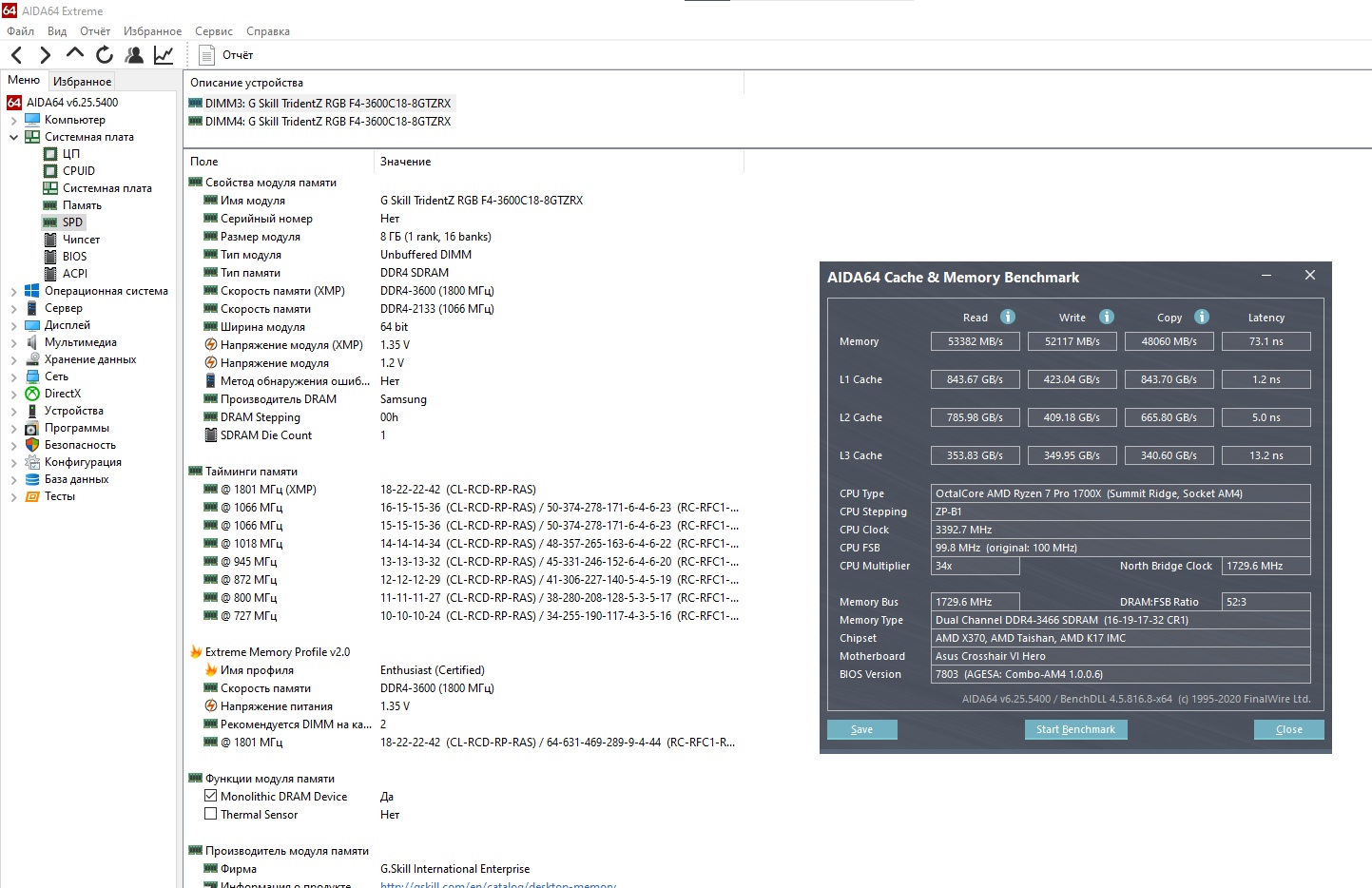Click the info icon next to Copy
This screenshot has width=1372, height=888.
pos(1202,317)
